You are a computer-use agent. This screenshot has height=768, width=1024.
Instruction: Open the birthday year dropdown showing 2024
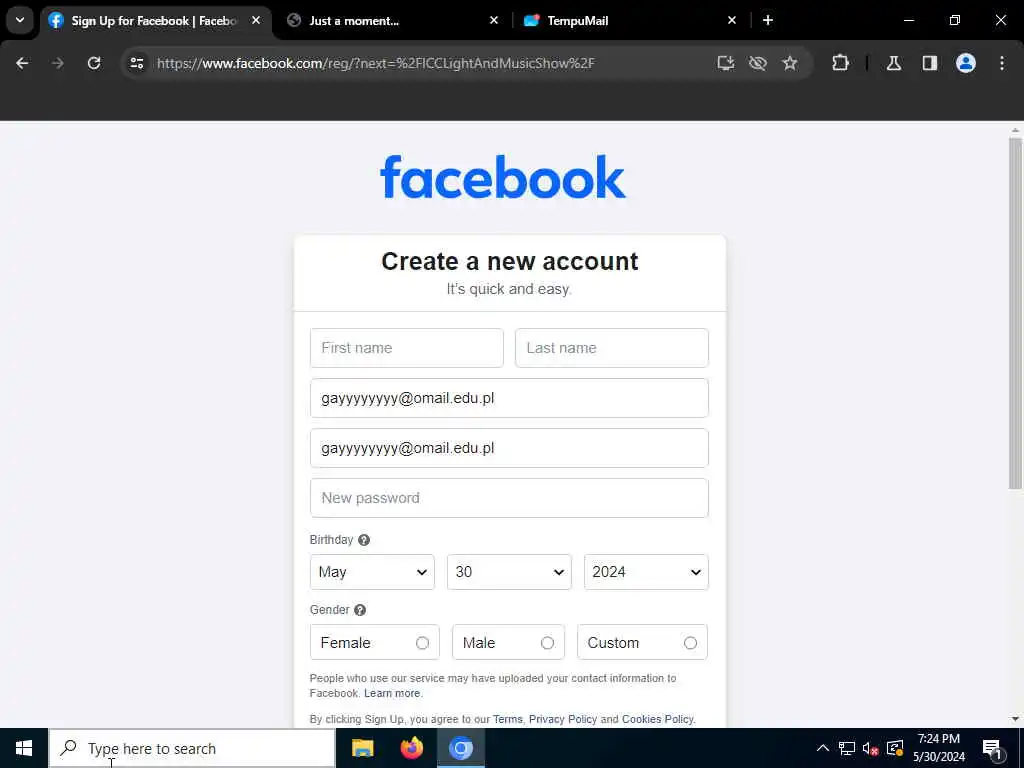647,572
